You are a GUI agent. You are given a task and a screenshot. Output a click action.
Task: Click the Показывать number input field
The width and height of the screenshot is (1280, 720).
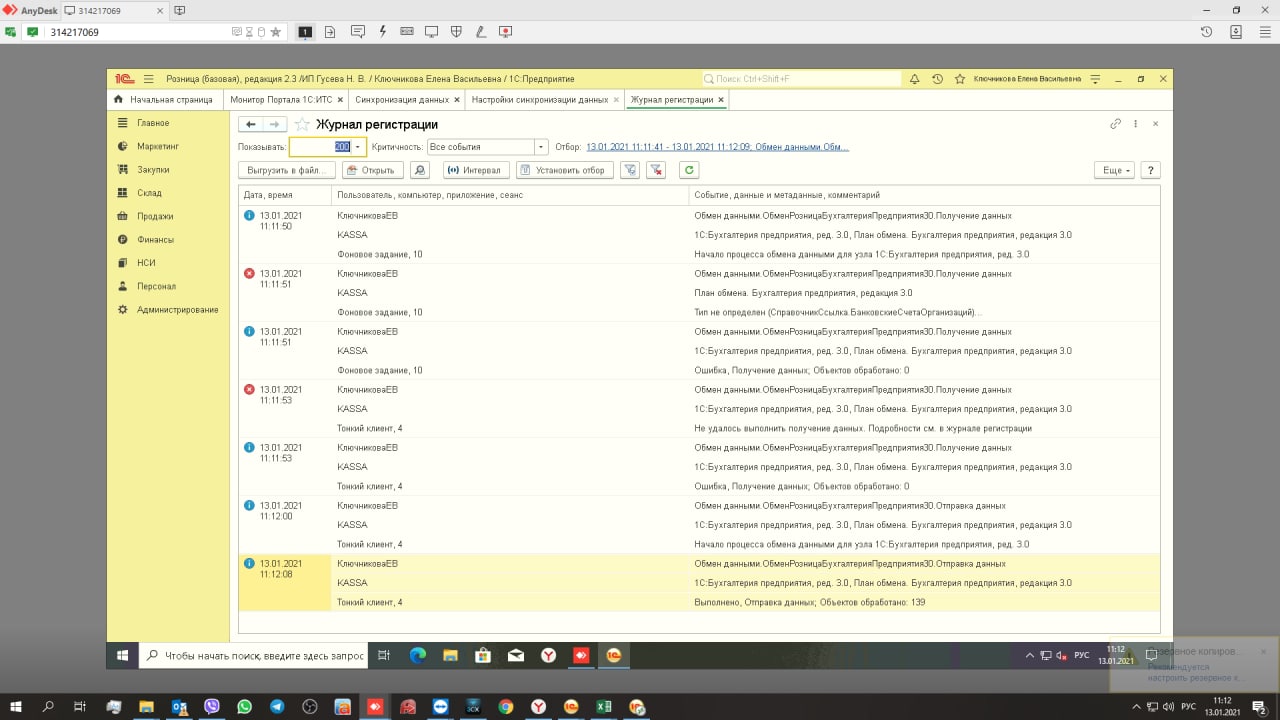tap(320, 147)
